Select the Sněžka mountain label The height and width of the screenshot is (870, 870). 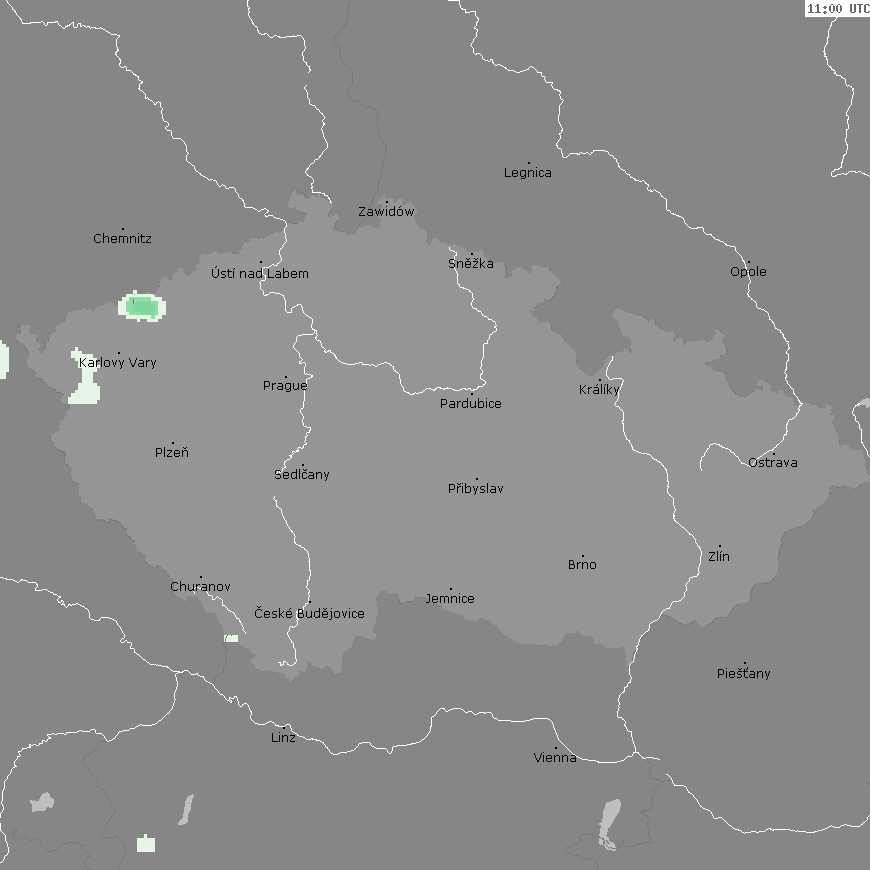(x=471, y=265)
